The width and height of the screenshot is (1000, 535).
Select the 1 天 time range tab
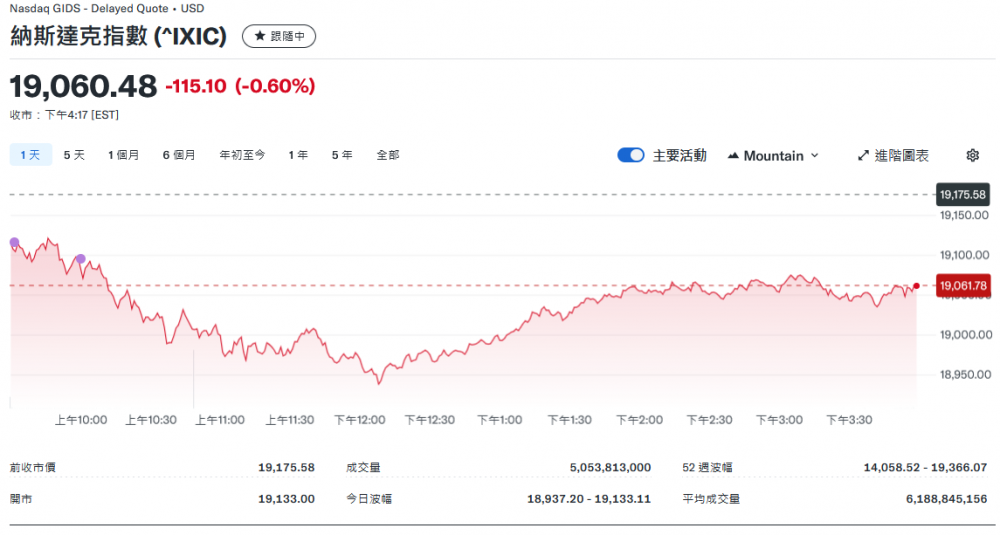pyautogui.click(x=30, y=155)
